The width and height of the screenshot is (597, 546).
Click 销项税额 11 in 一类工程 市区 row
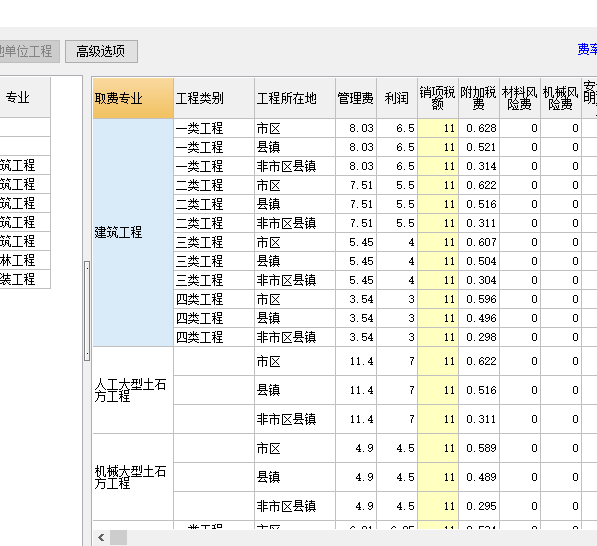tap(438, 128)
